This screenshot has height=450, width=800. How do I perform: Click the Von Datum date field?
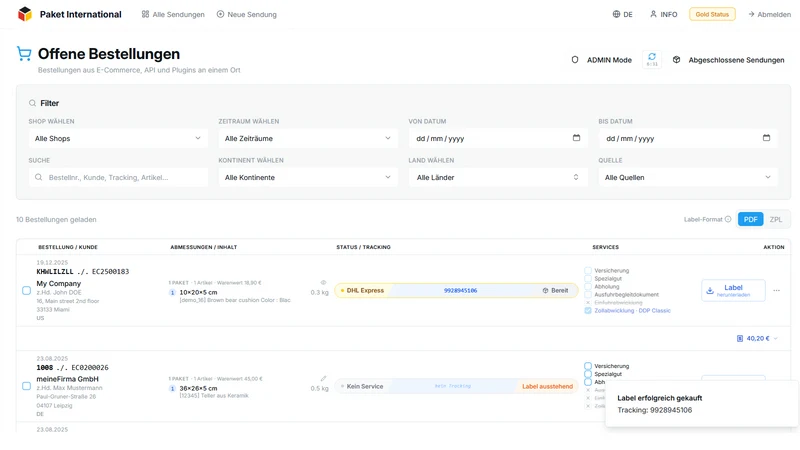pyautogui.click(x=497, y=138)
